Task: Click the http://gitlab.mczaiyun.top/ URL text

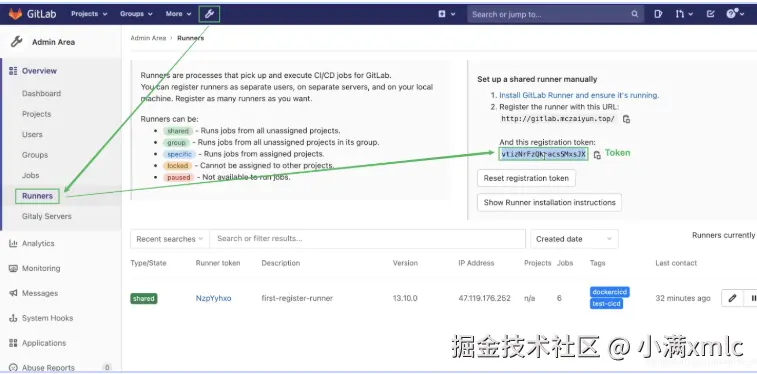Action: [x=558, y=119]
